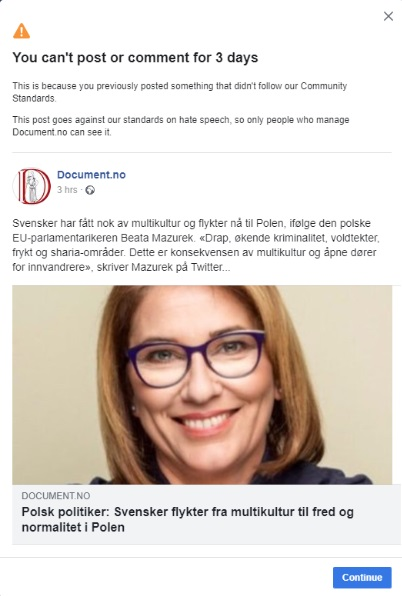Viewport: 402px width, 596px height.
Task: Click the 3 hrs post timestamp
Action: (67, 190)
